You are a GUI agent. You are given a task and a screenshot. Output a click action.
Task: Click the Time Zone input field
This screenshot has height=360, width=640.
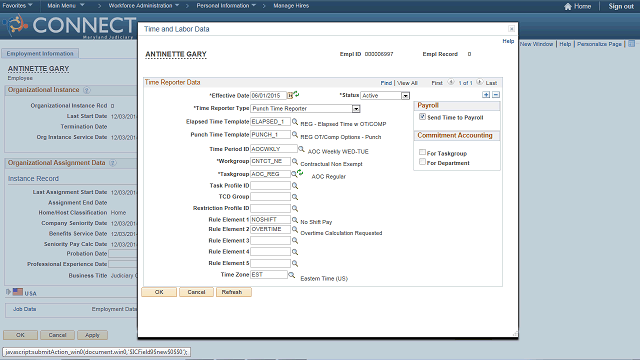269,275
